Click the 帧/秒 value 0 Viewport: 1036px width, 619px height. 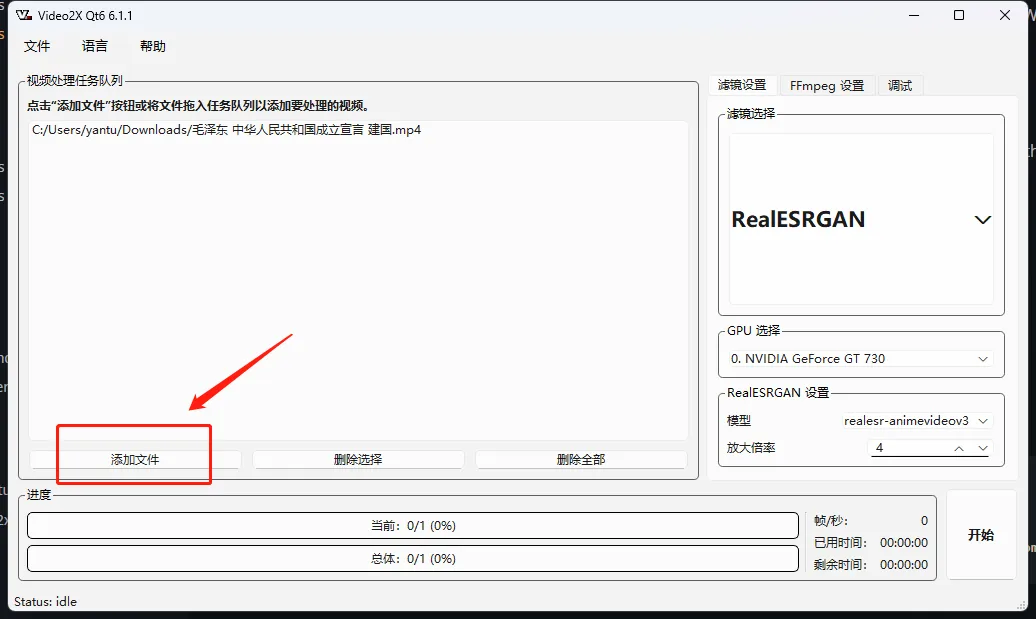tap(924, 521)
